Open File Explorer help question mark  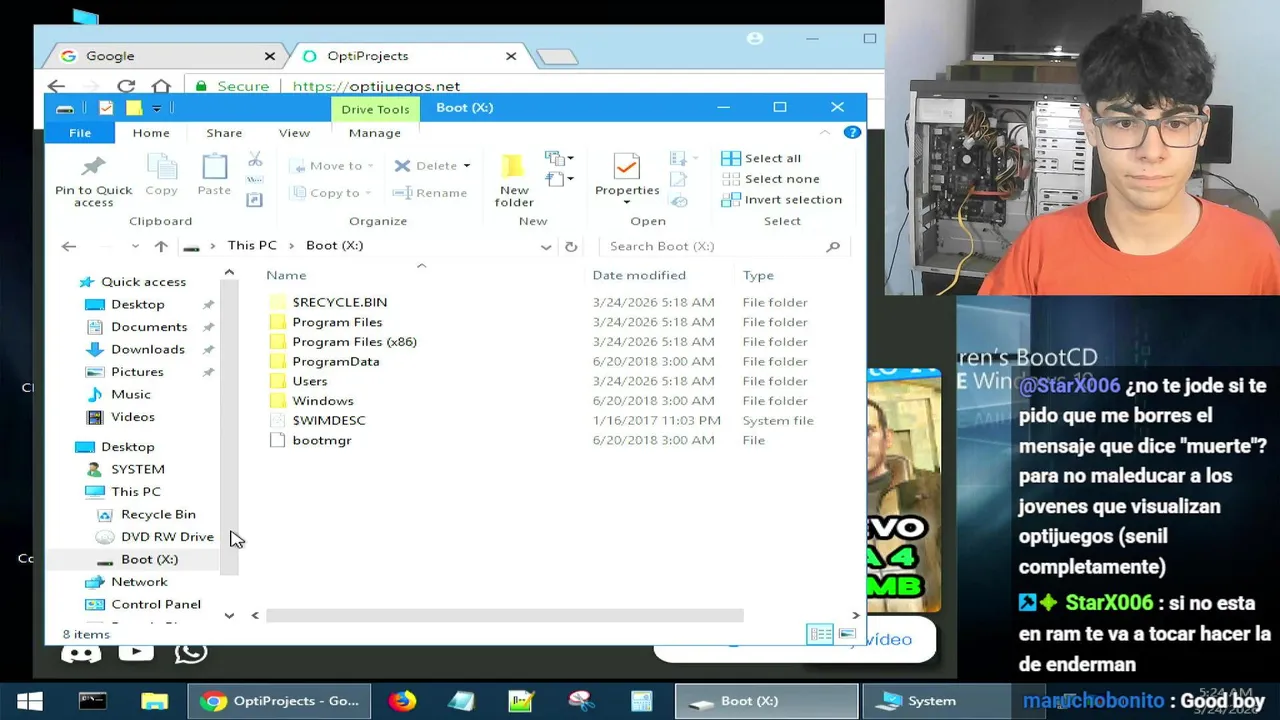852,132
